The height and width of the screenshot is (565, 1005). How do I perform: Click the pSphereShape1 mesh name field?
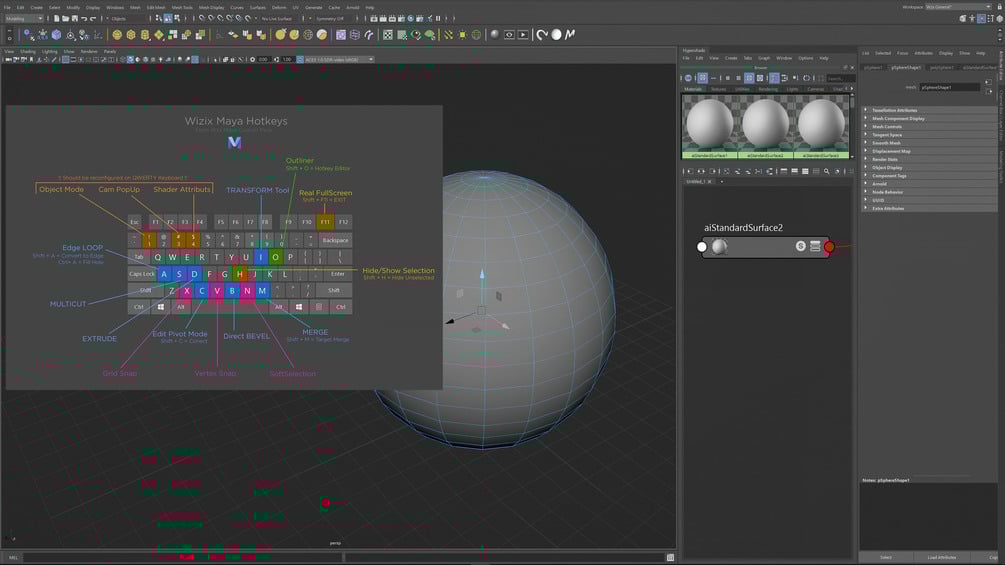(949, 87)
